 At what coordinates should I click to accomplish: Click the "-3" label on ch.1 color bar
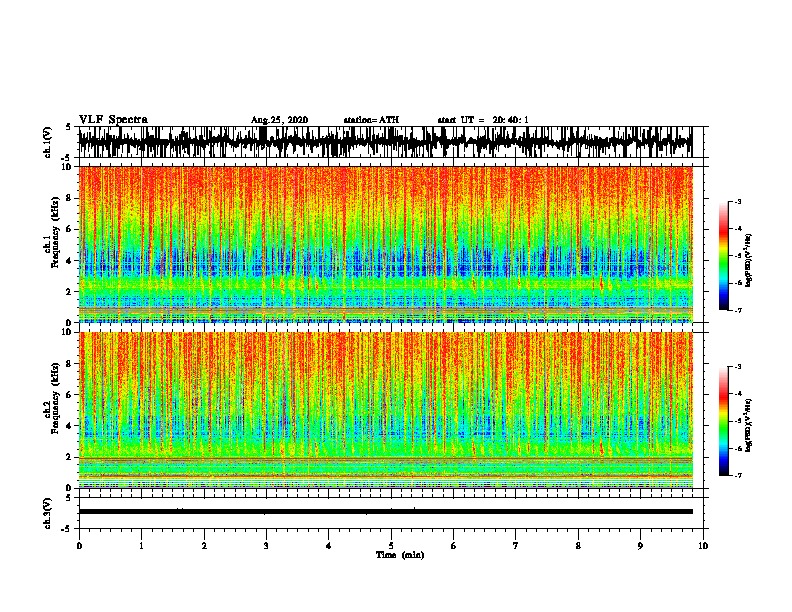(x=737, y=201)
